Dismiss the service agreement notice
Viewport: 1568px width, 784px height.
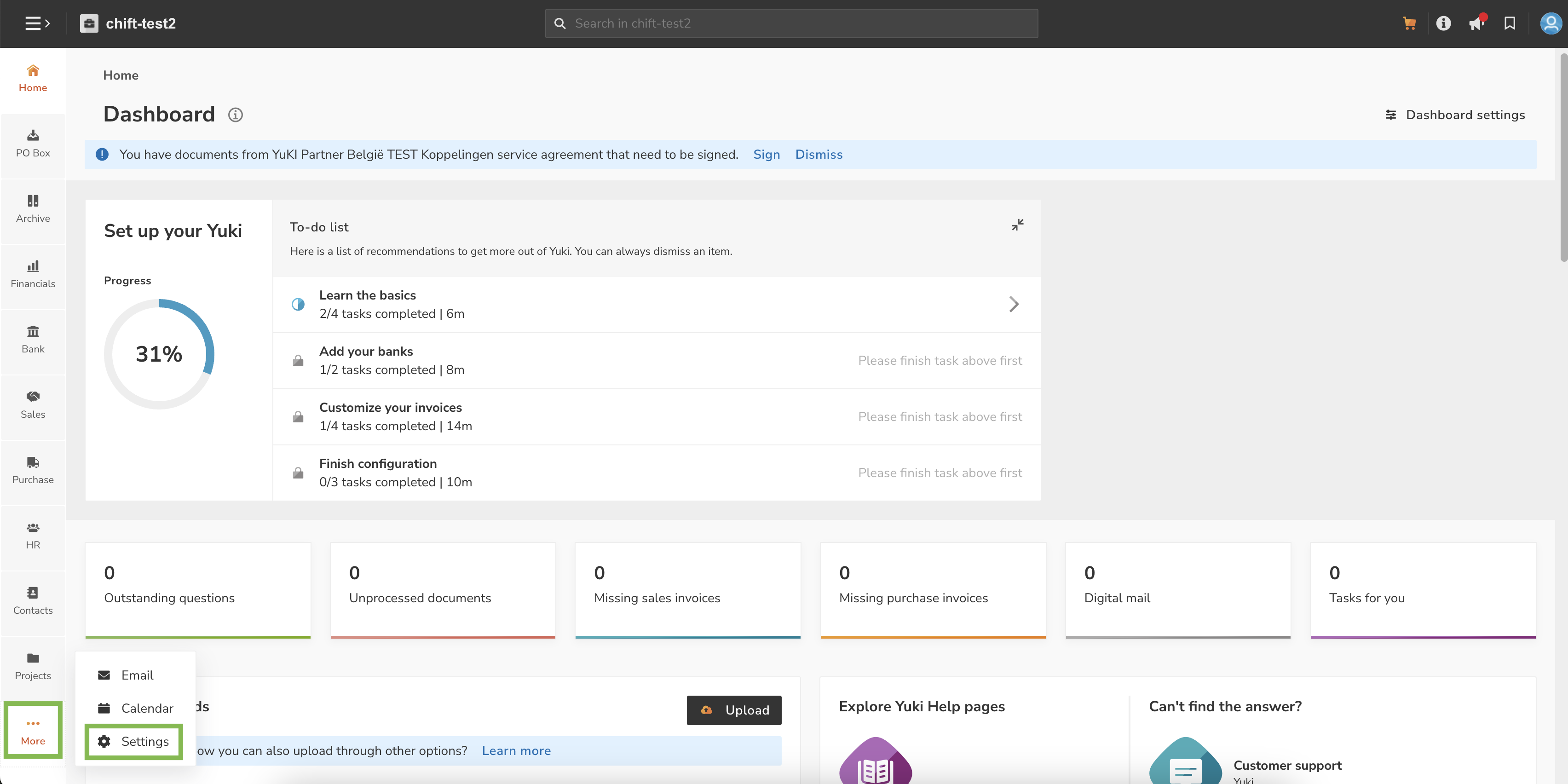tap(819, 155)
